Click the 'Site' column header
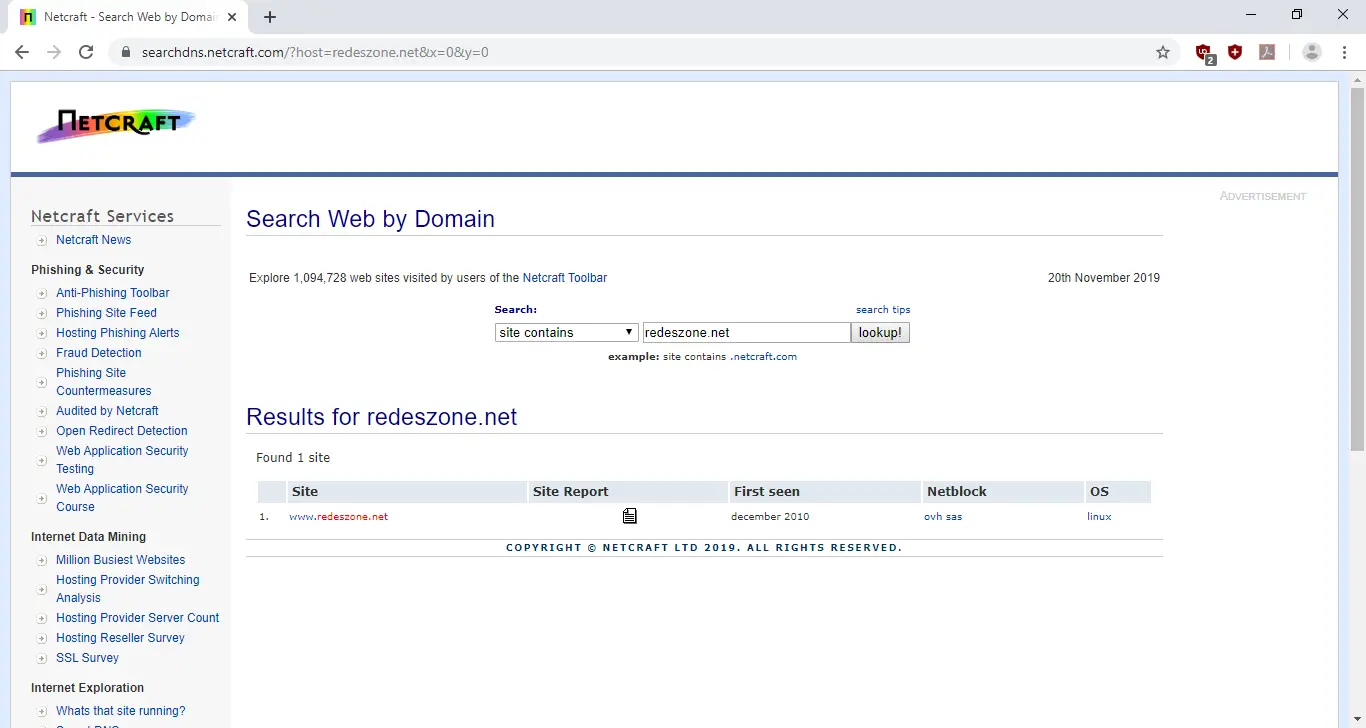This screenshot has width=1366, height=728. coord(407,492)
